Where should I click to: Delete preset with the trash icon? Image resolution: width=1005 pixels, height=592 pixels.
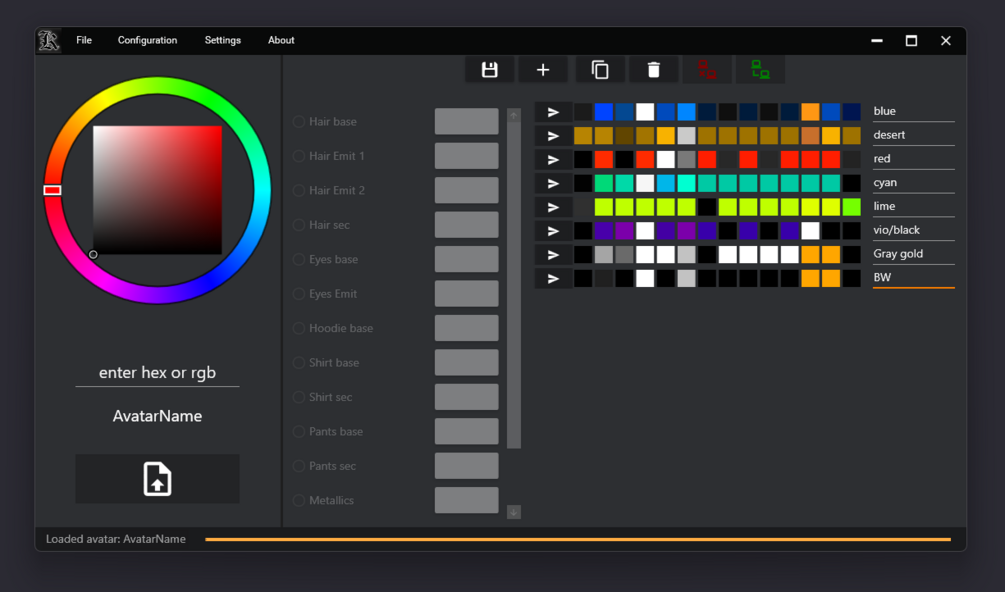pyautogui.click(x=653, y=70)
